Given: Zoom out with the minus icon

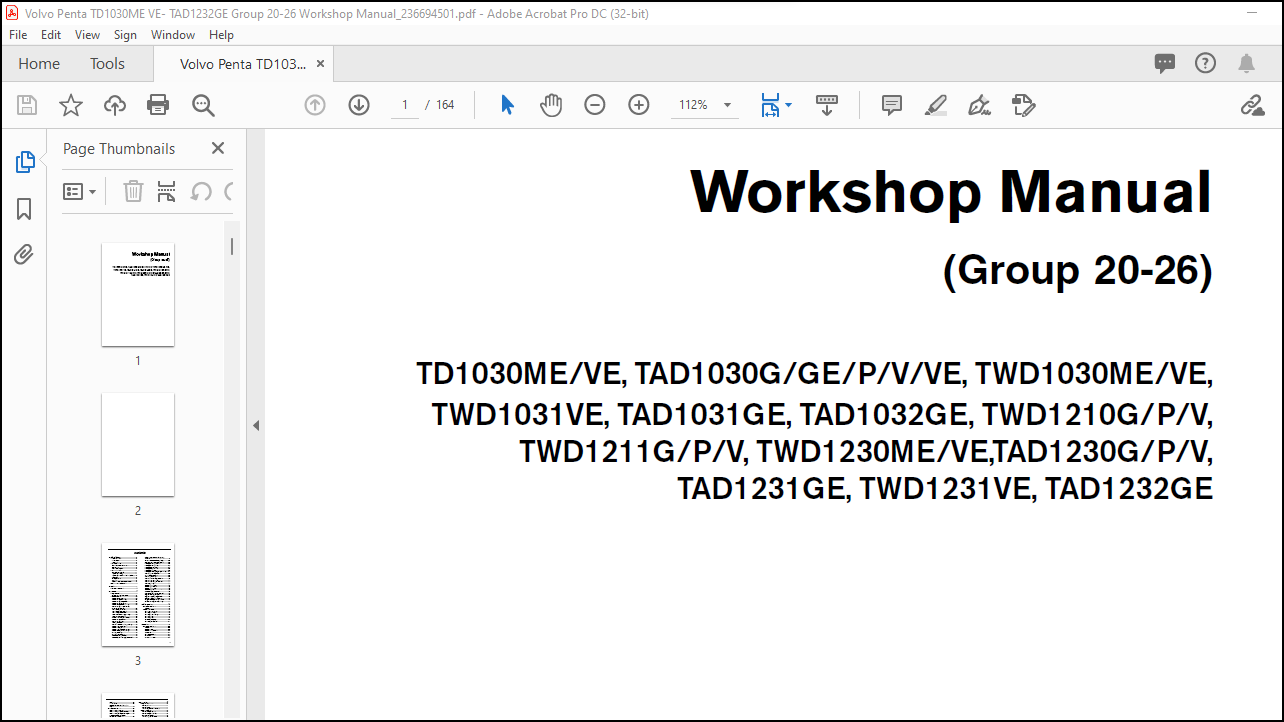Looking at the screenshot, I should pyautogui.click(x=595, y=105).
